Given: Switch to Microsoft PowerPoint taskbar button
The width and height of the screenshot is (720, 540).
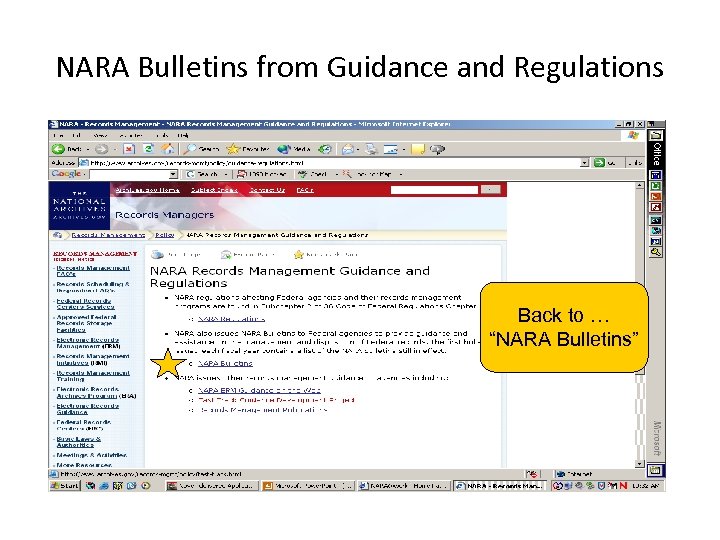Looking at the screenshot, I should tap(307, 485).
